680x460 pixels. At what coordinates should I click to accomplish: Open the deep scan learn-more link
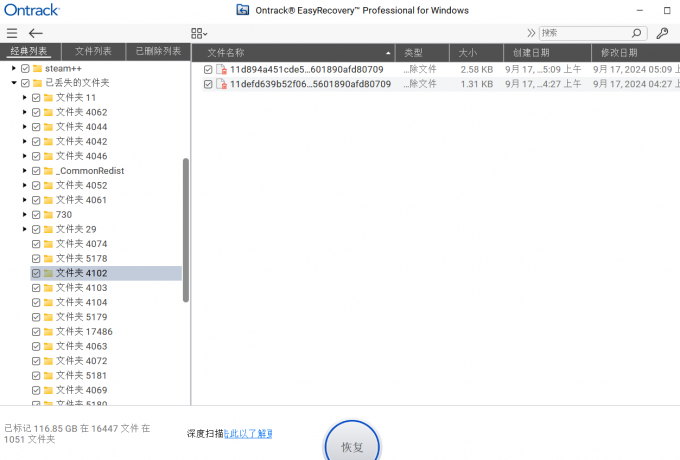248,434
